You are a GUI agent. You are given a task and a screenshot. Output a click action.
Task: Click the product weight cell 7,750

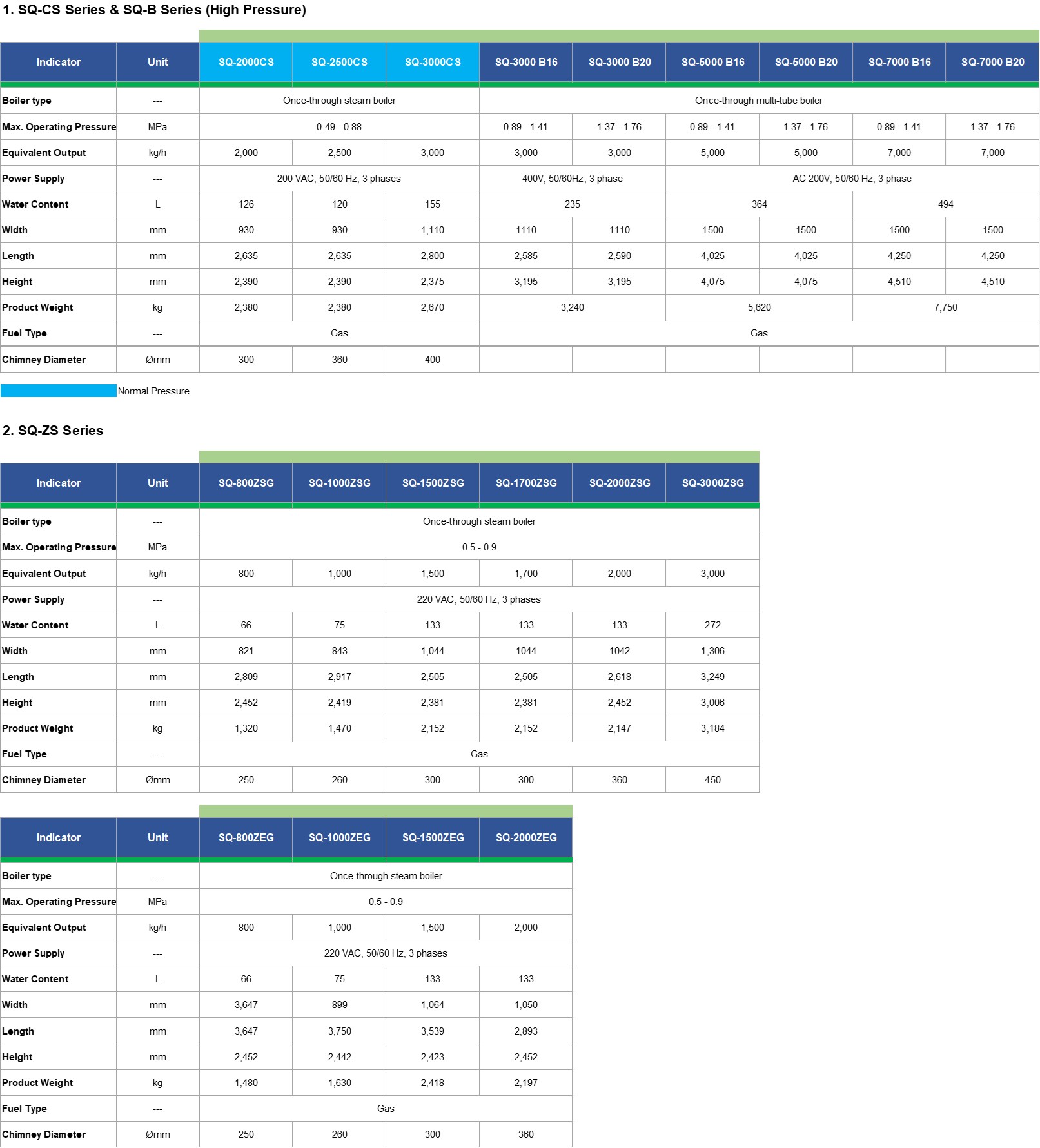coord(945,307)
